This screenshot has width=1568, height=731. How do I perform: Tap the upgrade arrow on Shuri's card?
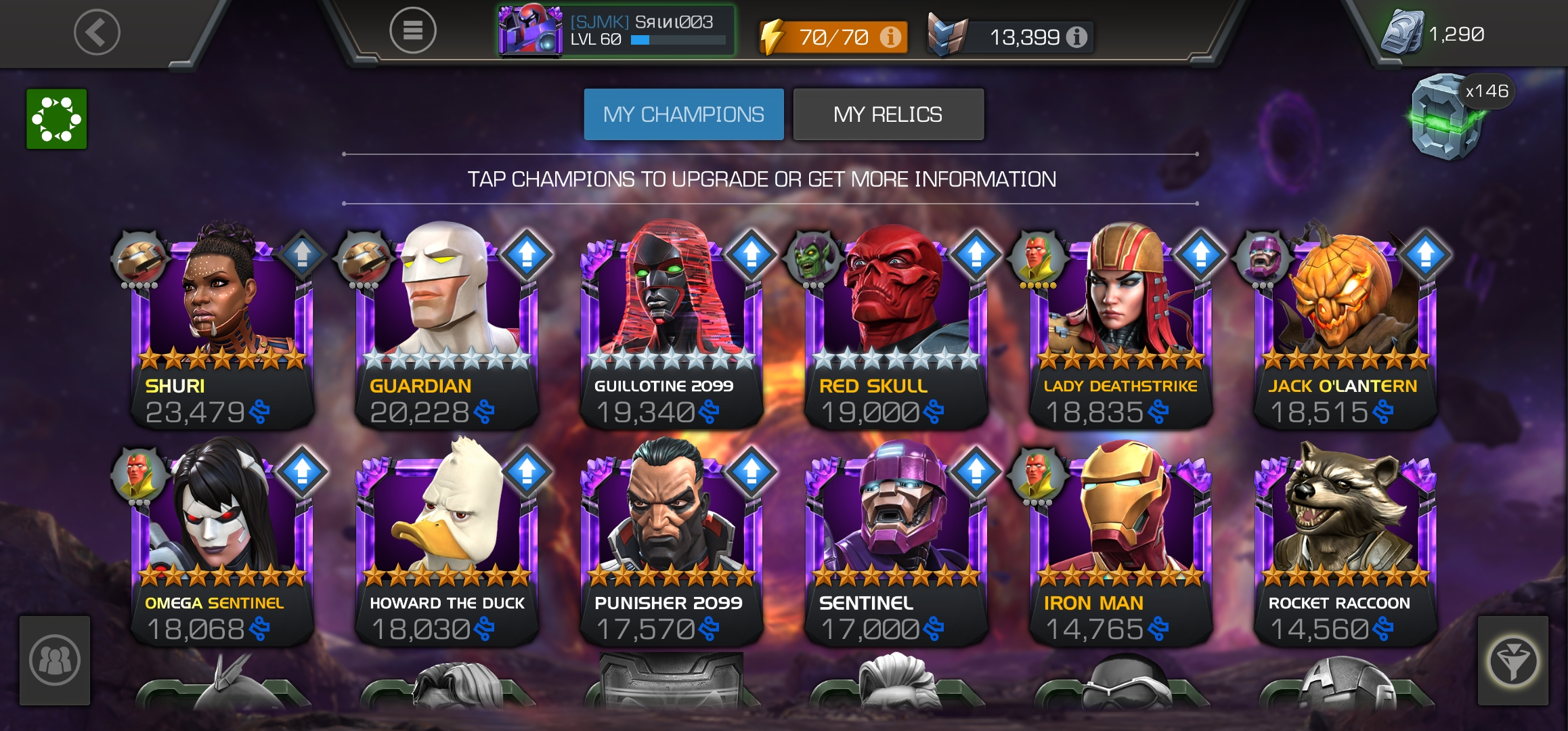click(303, 254)
